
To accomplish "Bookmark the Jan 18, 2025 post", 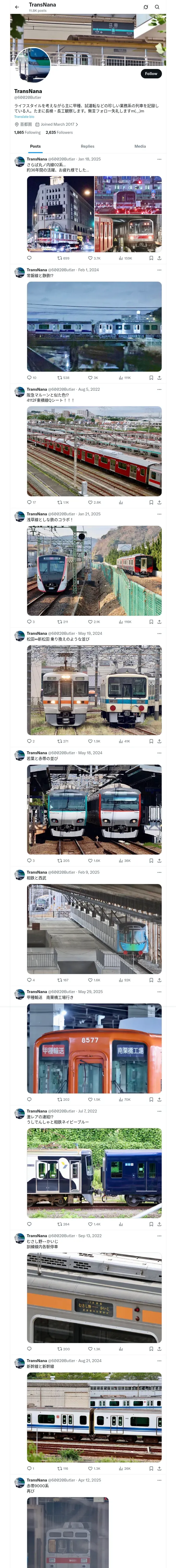I will 150,258.
